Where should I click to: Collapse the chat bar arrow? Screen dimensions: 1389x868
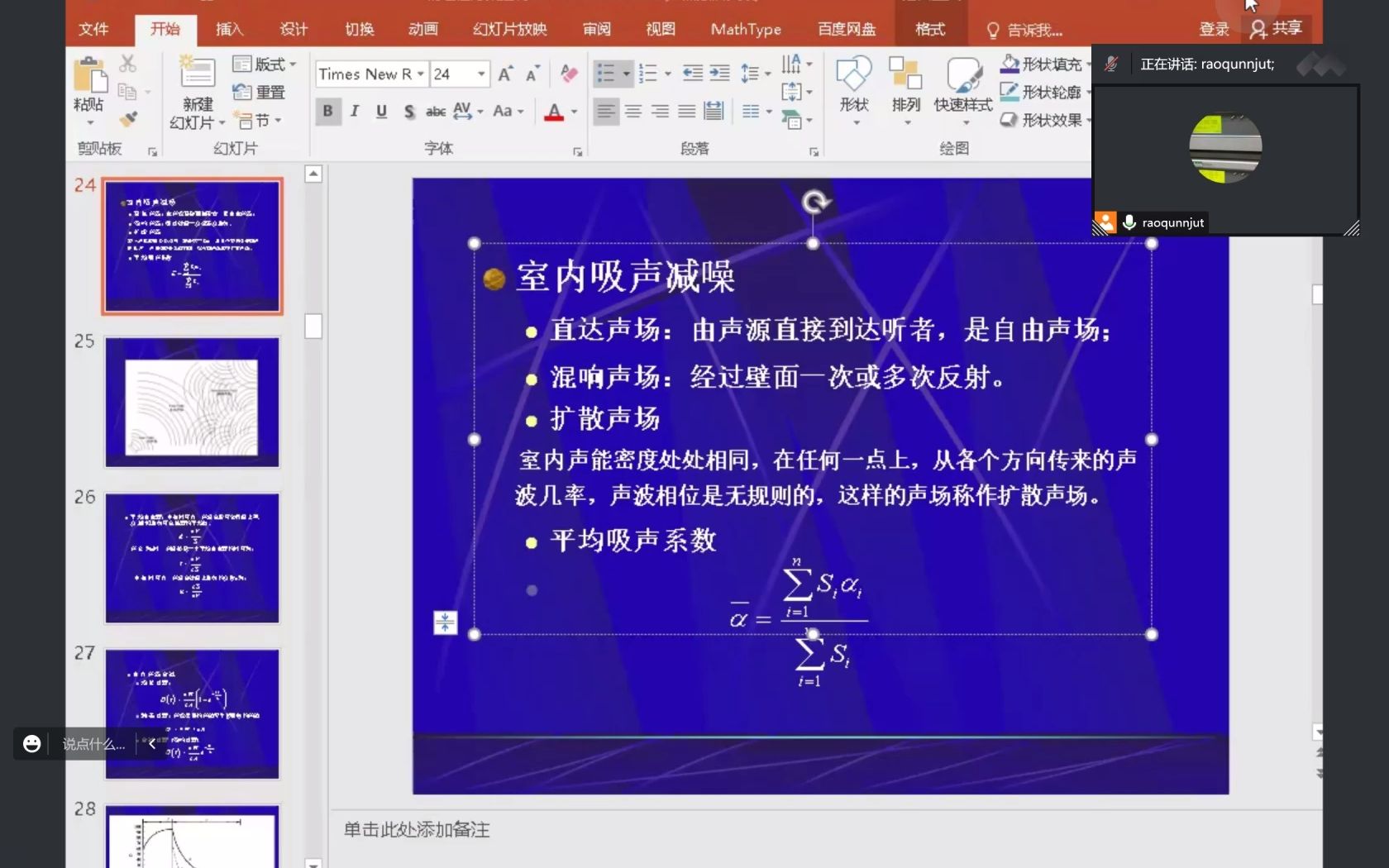151,744
